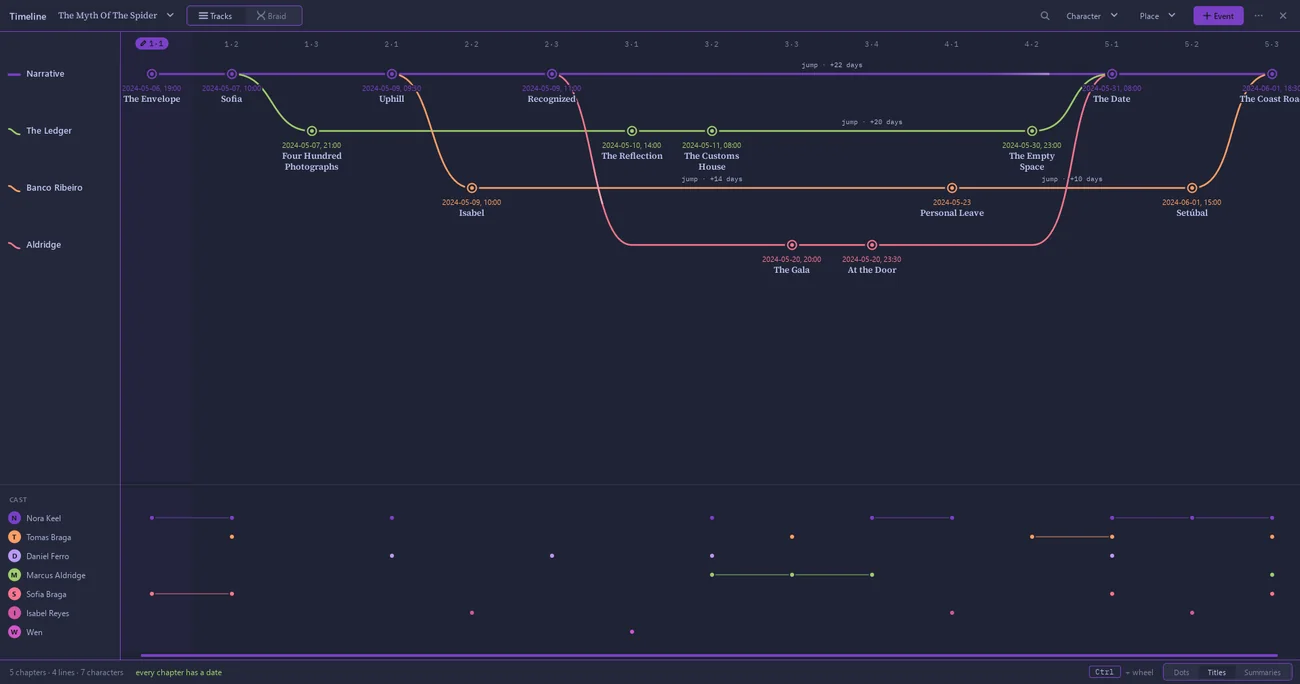Click the CAST section header
The width and height of the screenshot is (1300, 684).
click(18, 500)
